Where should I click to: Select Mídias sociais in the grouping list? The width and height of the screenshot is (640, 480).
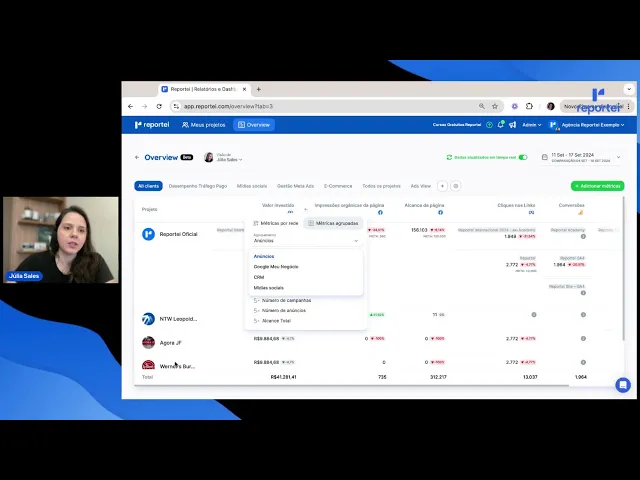[269, 288]
